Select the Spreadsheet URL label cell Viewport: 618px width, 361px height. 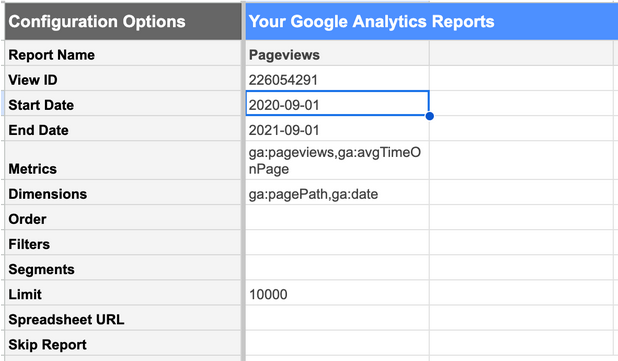pos(123,318)
